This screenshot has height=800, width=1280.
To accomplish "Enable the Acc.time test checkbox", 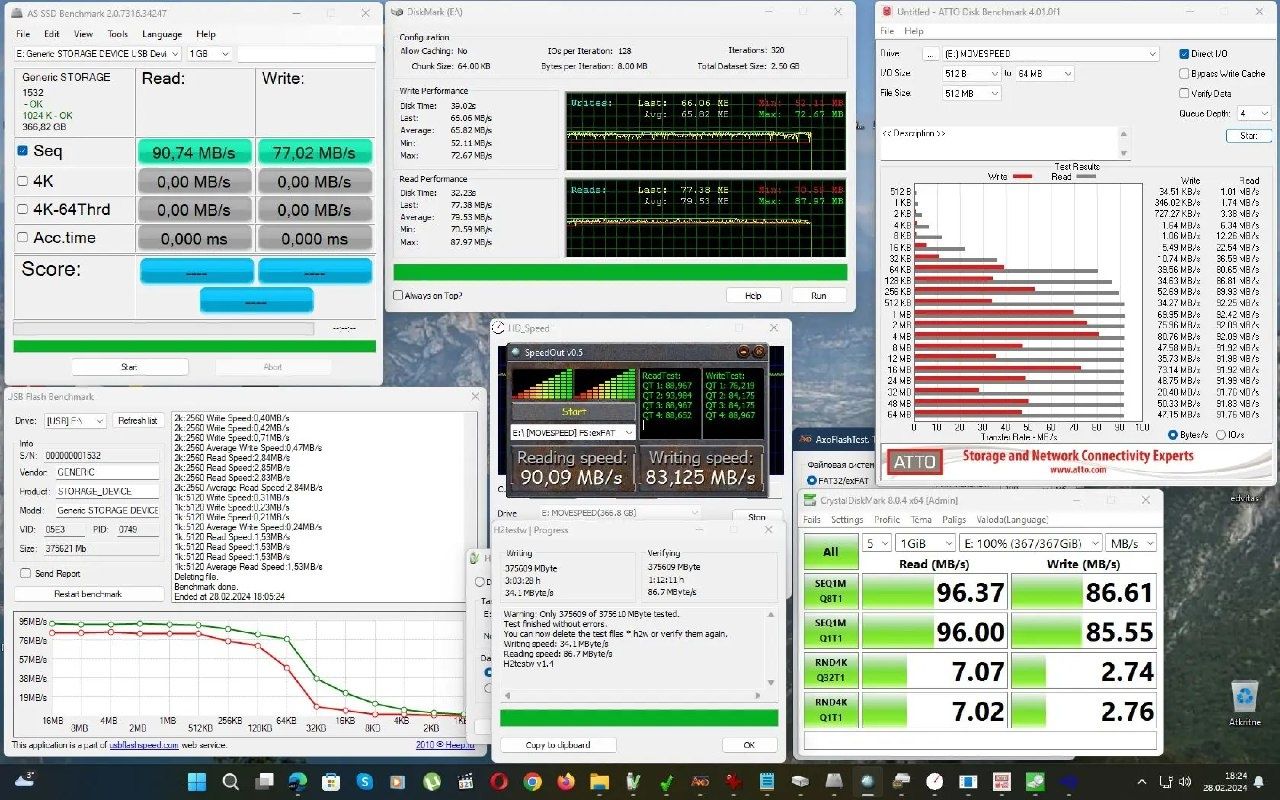I will pyautogui.click(x=23, y=238).
